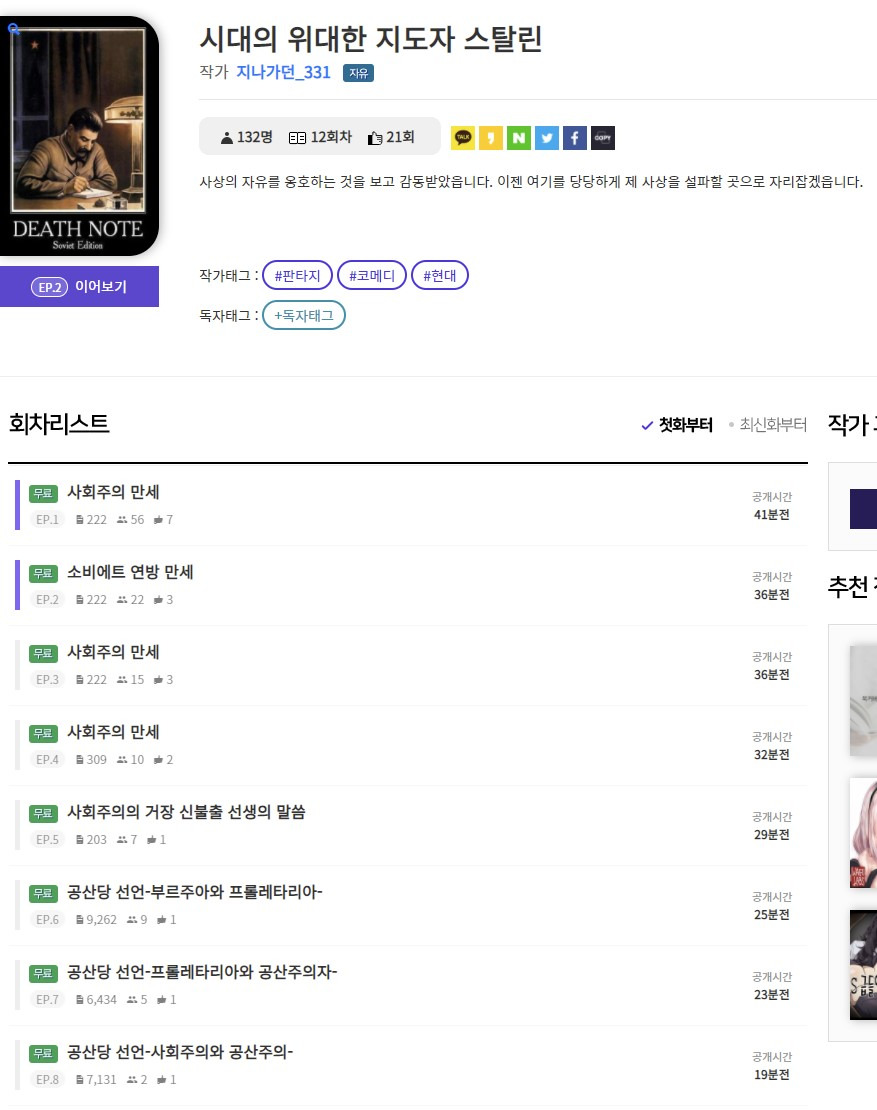Select the #판타지 tag
Image resolution: width=877 pixels, height=1110 pixels.
pos(297,275)
